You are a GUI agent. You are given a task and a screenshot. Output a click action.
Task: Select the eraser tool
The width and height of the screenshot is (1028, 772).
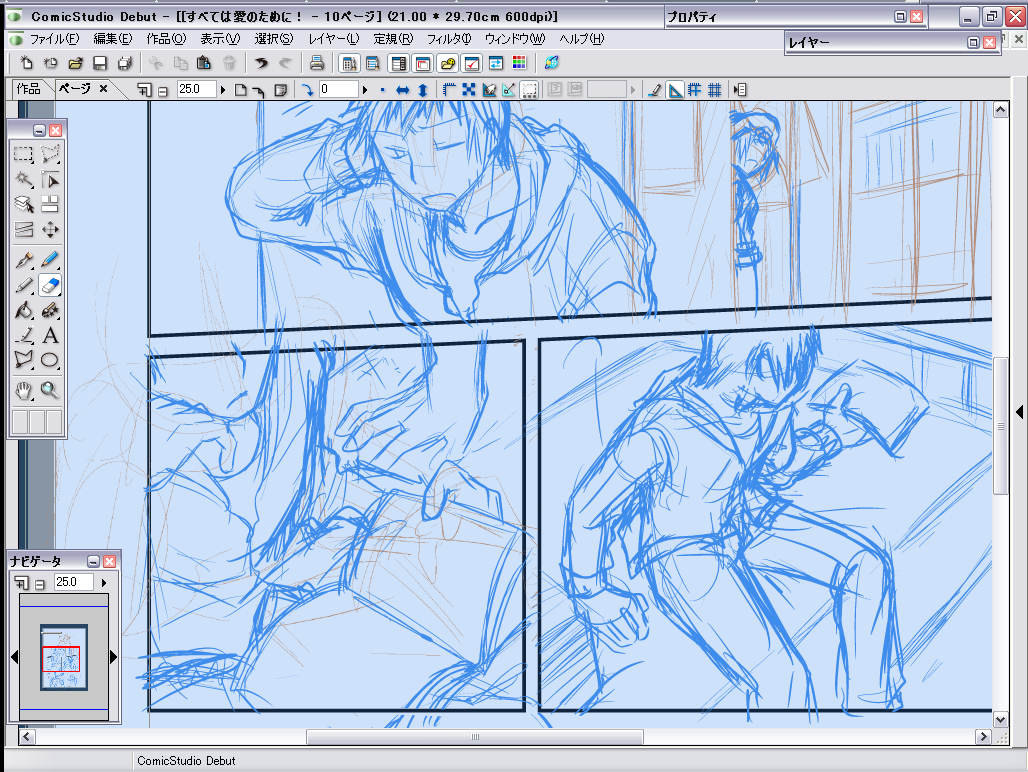50,285
